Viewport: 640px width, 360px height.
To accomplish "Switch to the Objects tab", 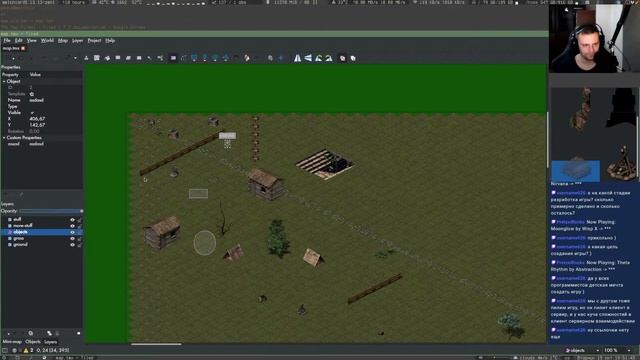I will click(33, 342).
